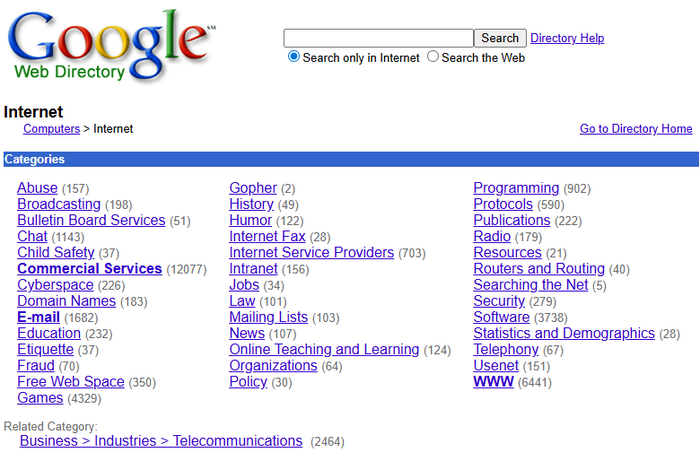Open the Commercial Services category
700x470 pixels.
click(89, 269)
